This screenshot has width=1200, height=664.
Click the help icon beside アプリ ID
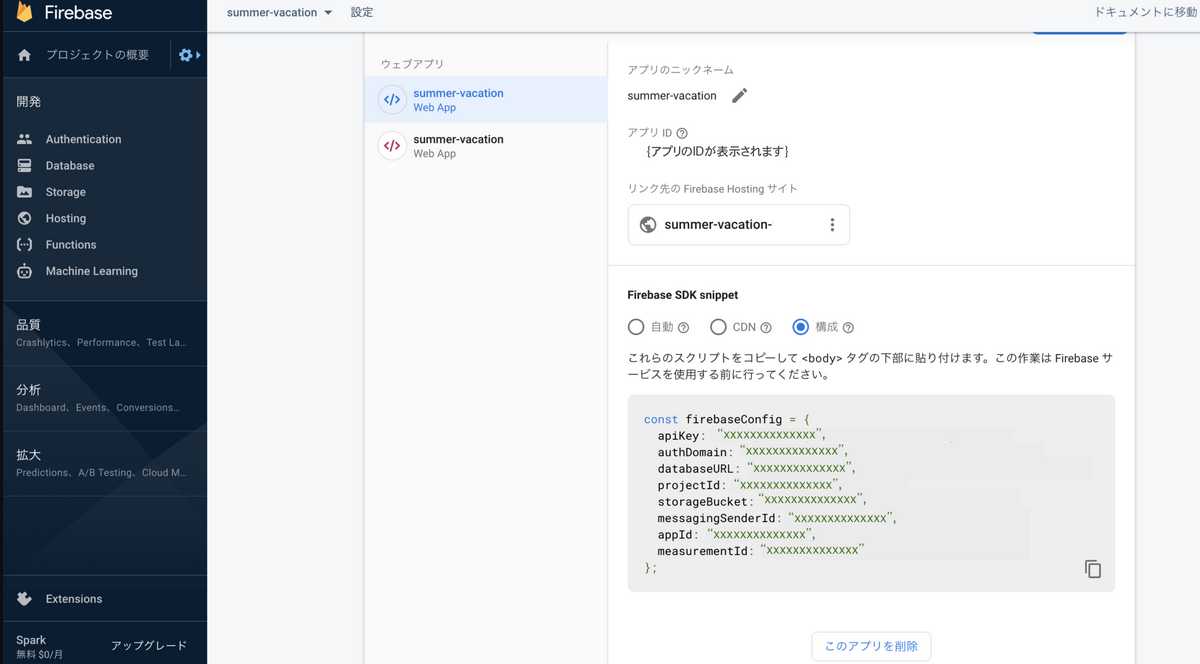coord(682,133)
